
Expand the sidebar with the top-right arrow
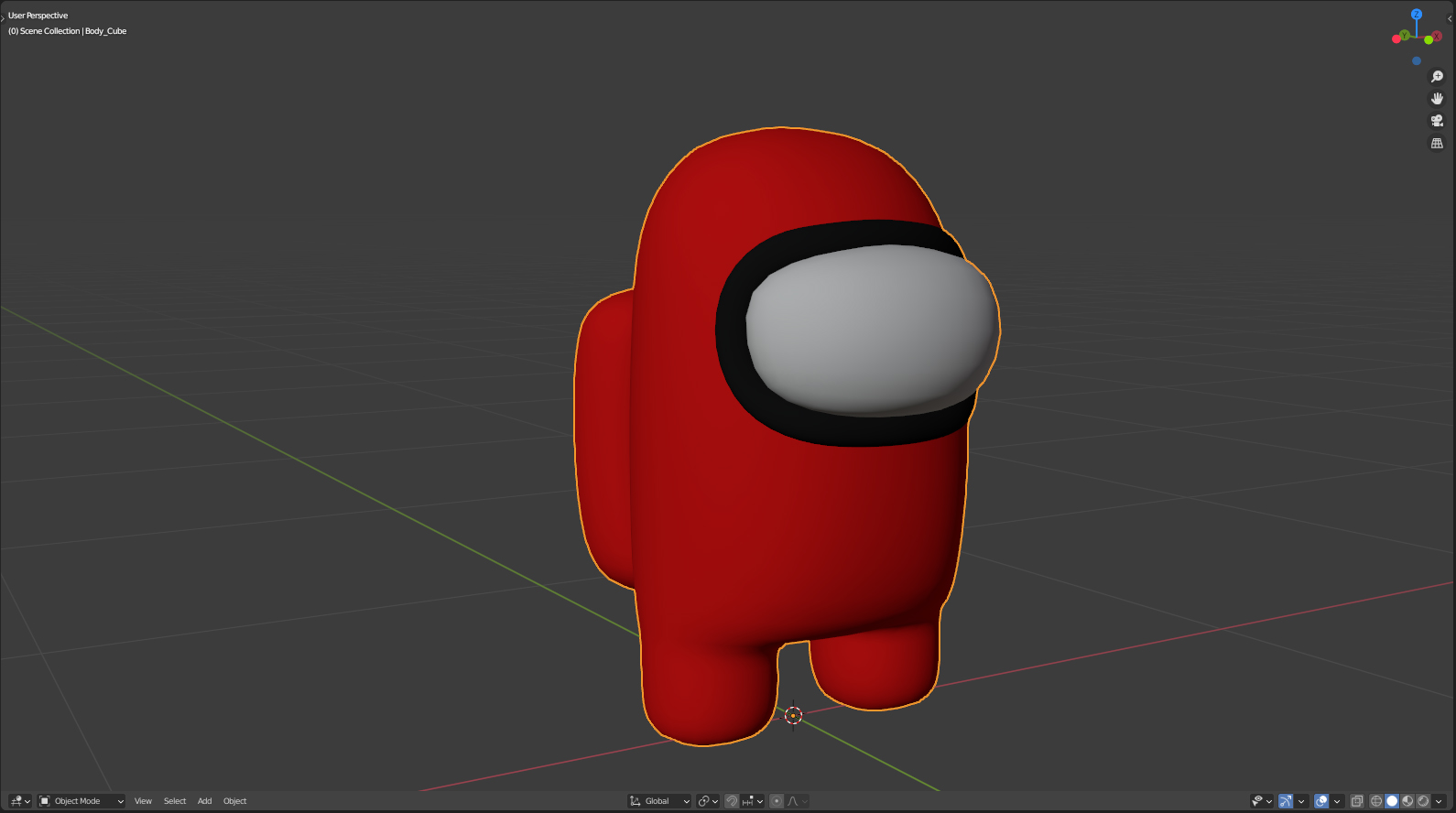(x=1450, y=18)
